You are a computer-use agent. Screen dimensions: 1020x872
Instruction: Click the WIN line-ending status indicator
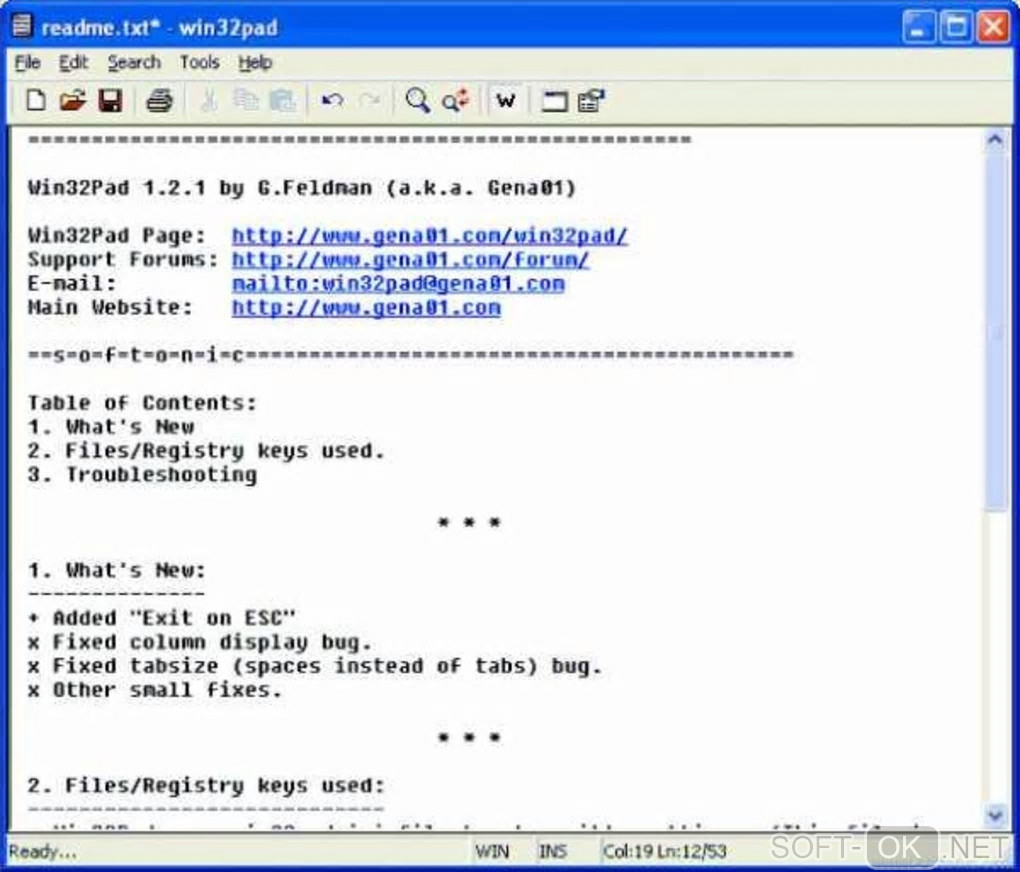tap(492, 851)
